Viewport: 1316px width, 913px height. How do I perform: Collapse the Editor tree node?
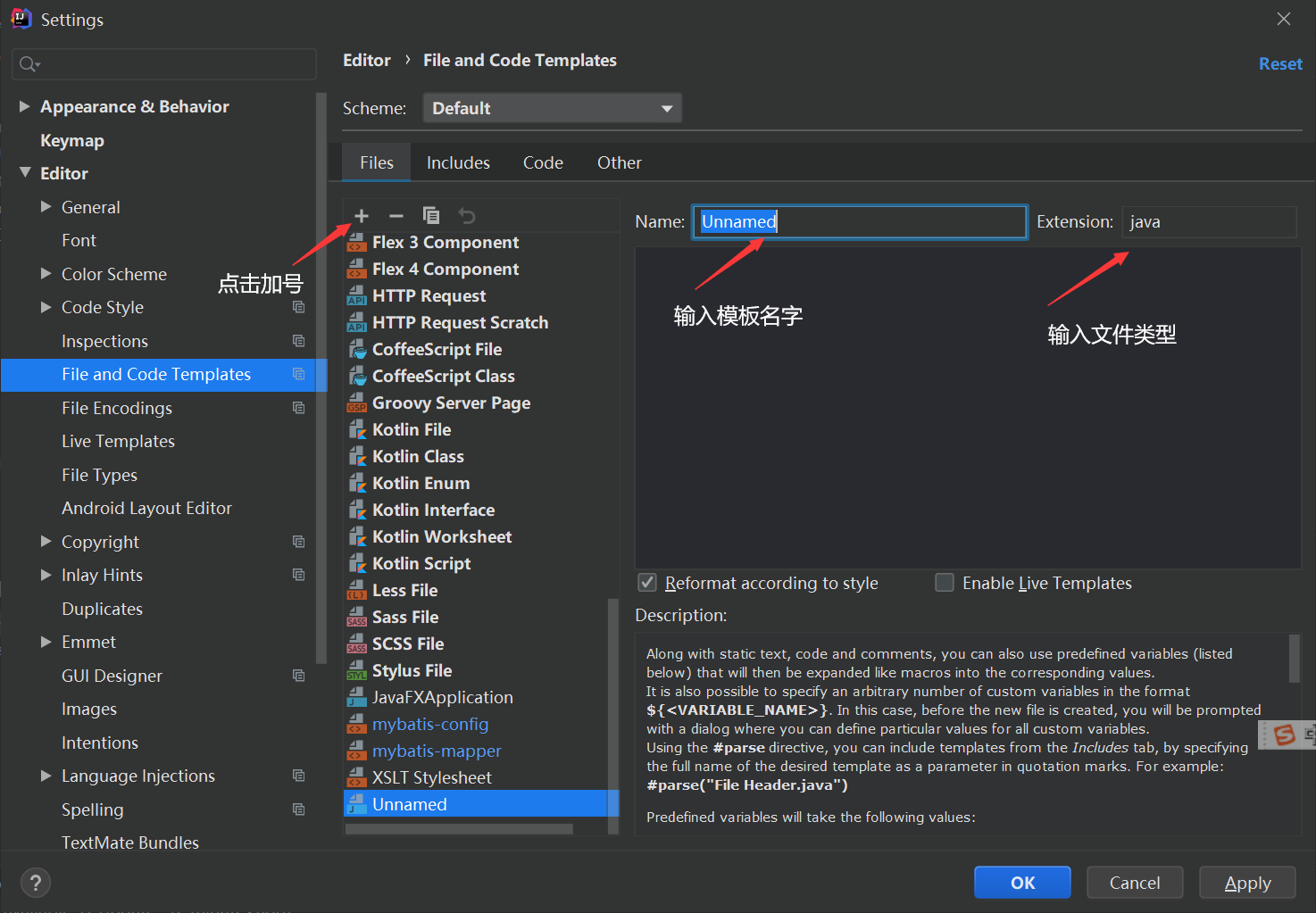tap(25, 173)
